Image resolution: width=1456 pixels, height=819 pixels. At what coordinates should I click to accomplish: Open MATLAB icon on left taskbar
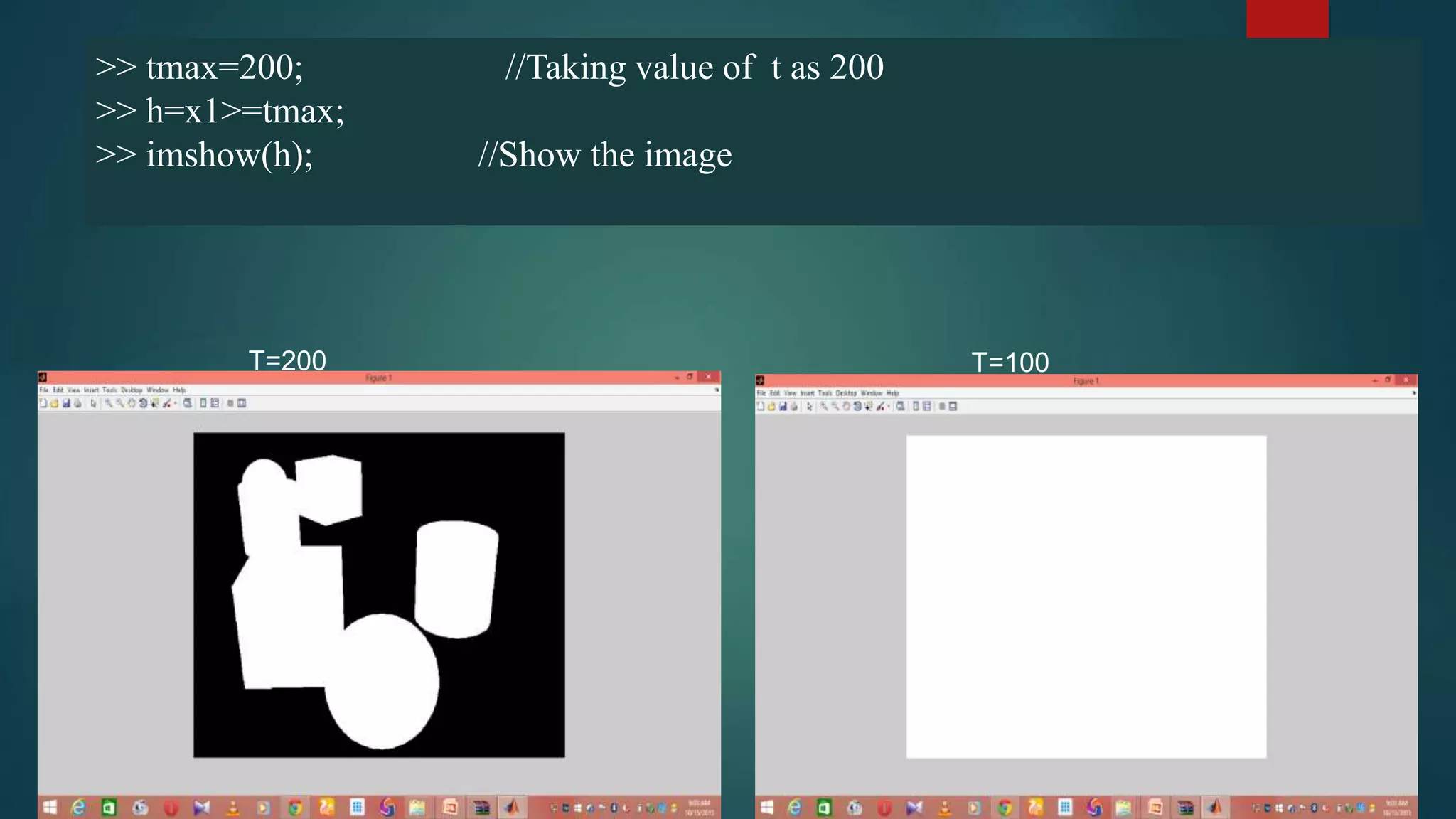[x=512, y=808]
